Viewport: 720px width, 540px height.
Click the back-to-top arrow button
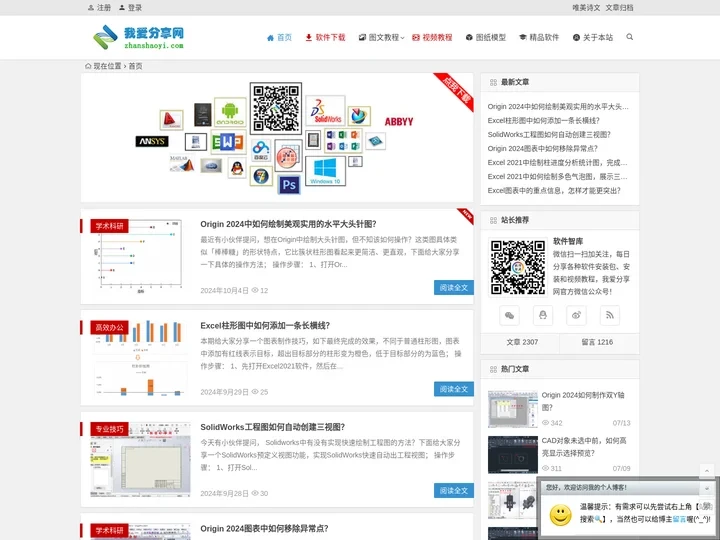707,471
